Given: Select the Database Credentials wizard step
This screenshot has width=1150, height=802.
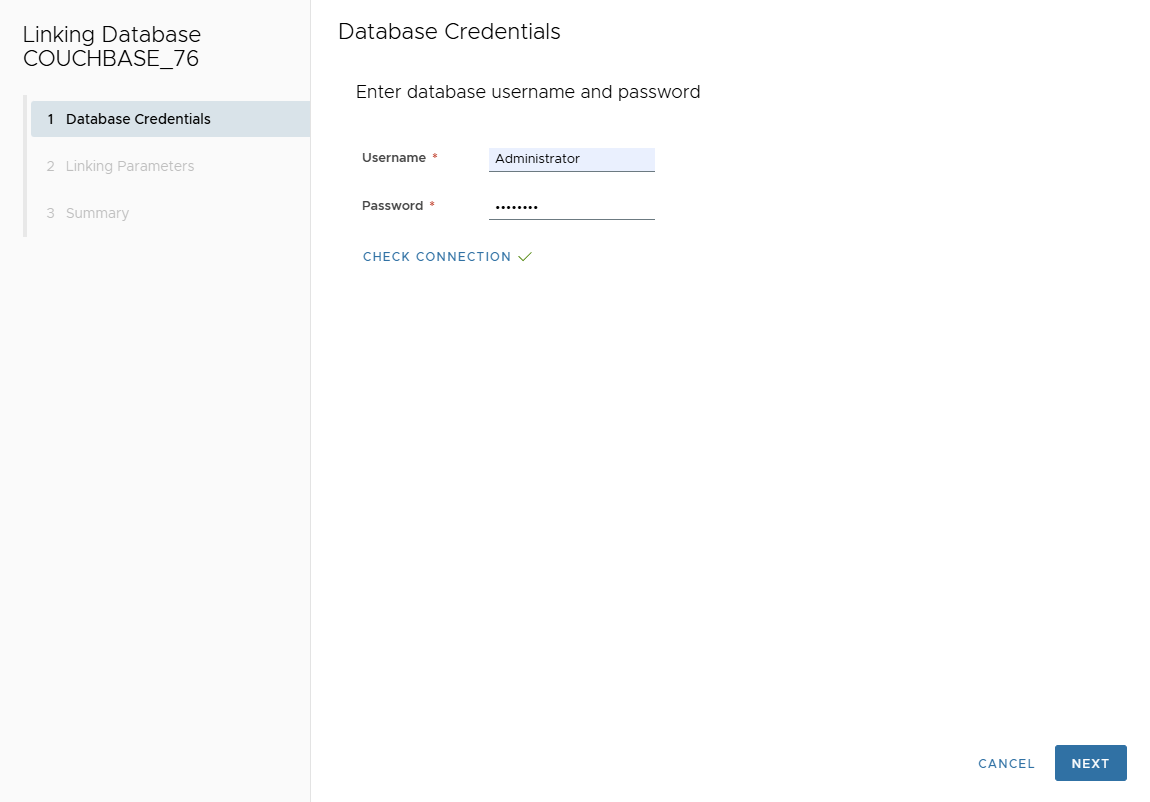Looking at the screenshot, I should tap(138, 119).
